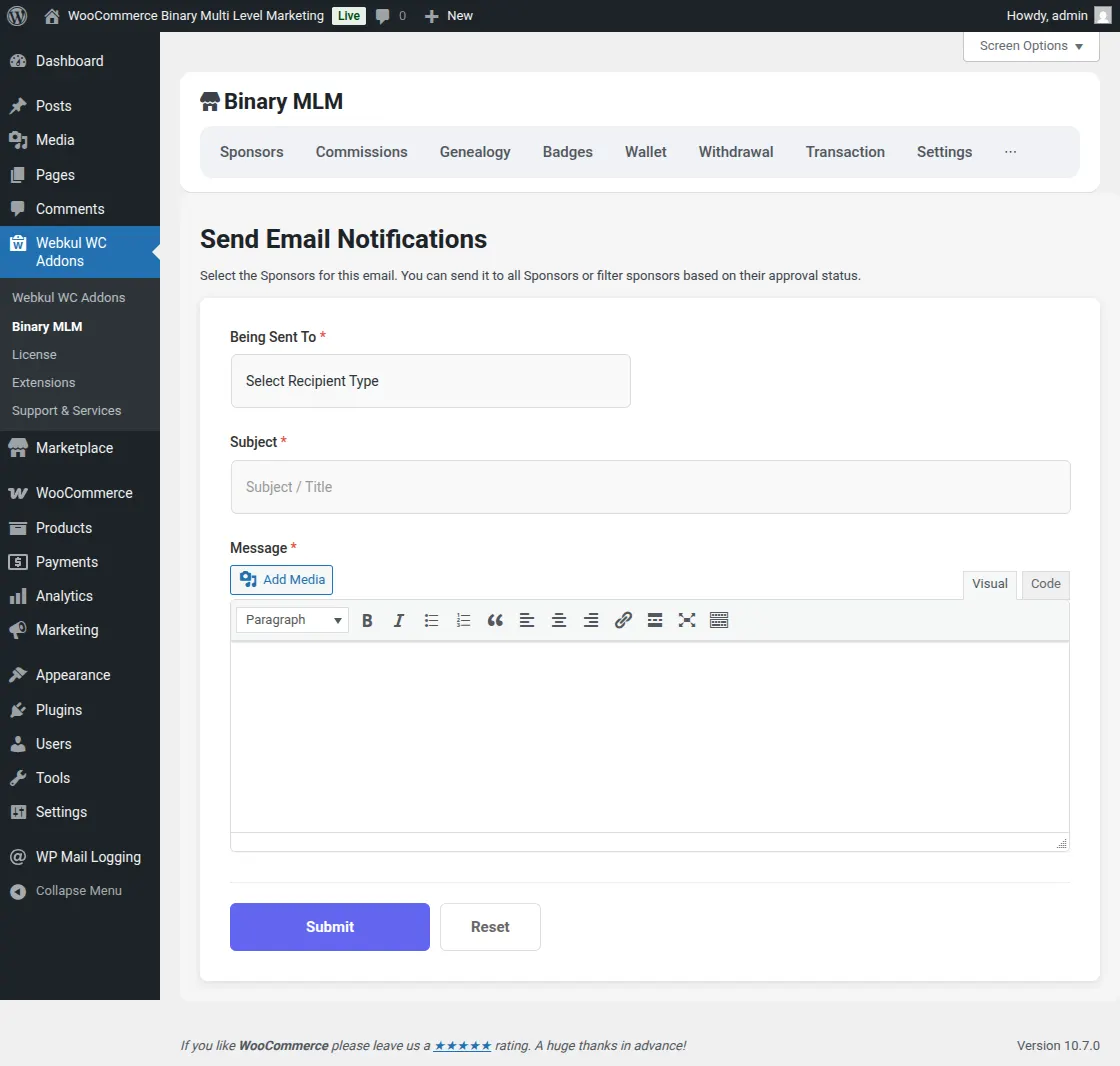The image size is (1120, 1066).
Task: Open the Payments menu
Action: [x=80, y=562]
